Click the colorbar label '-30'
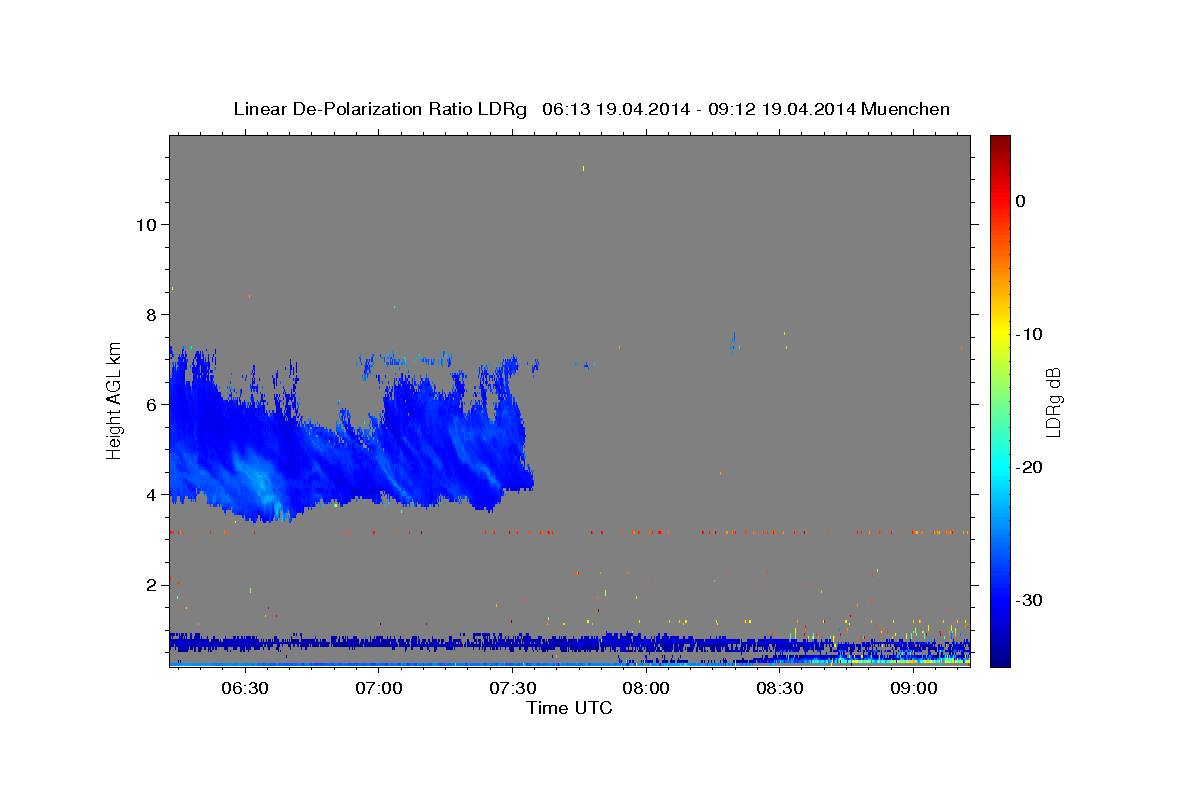 1029,600
